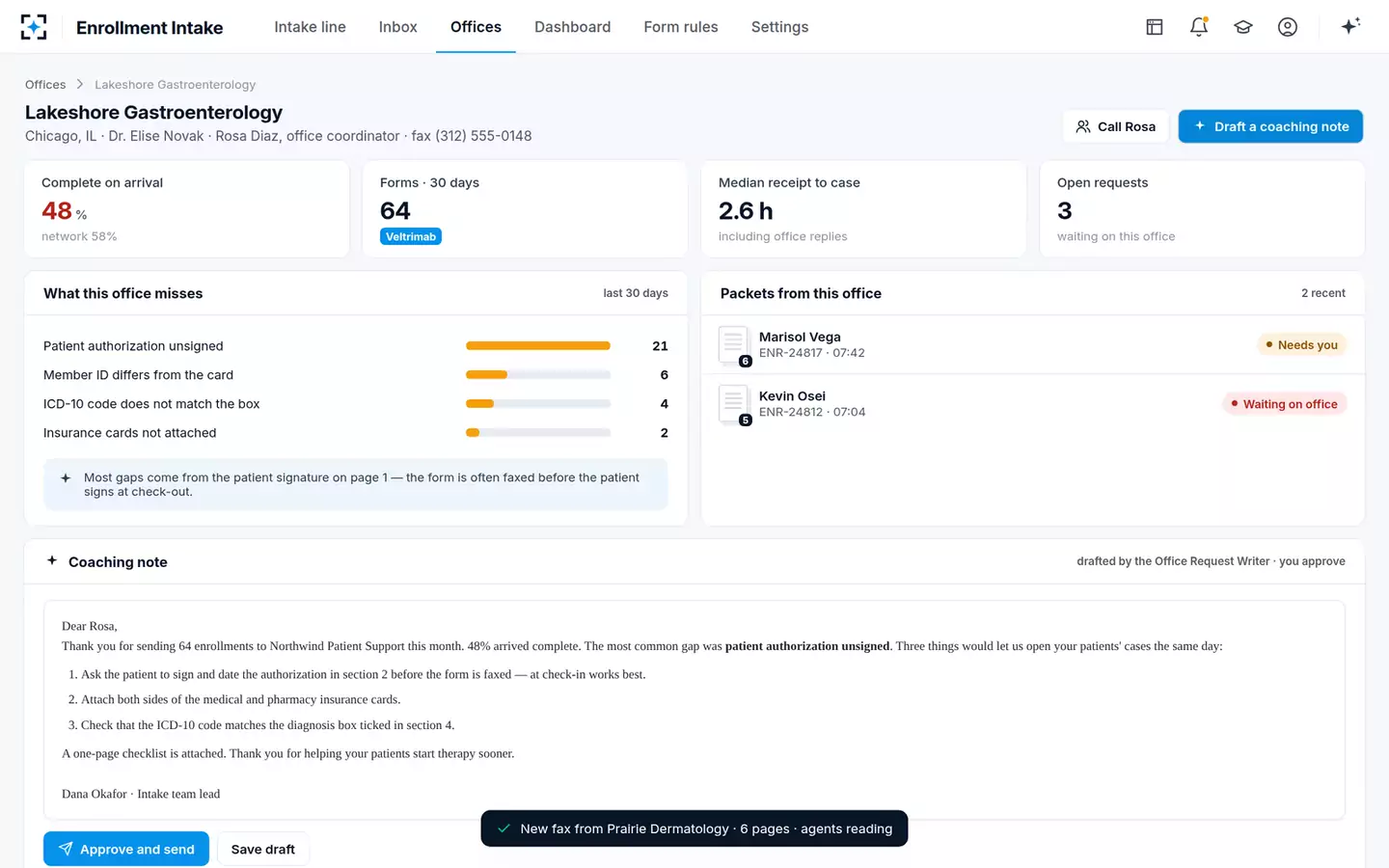The width and height of the screenshot is (1389, 868).
Task: Click the Veltrimab tag
Action: coord(411,237)
